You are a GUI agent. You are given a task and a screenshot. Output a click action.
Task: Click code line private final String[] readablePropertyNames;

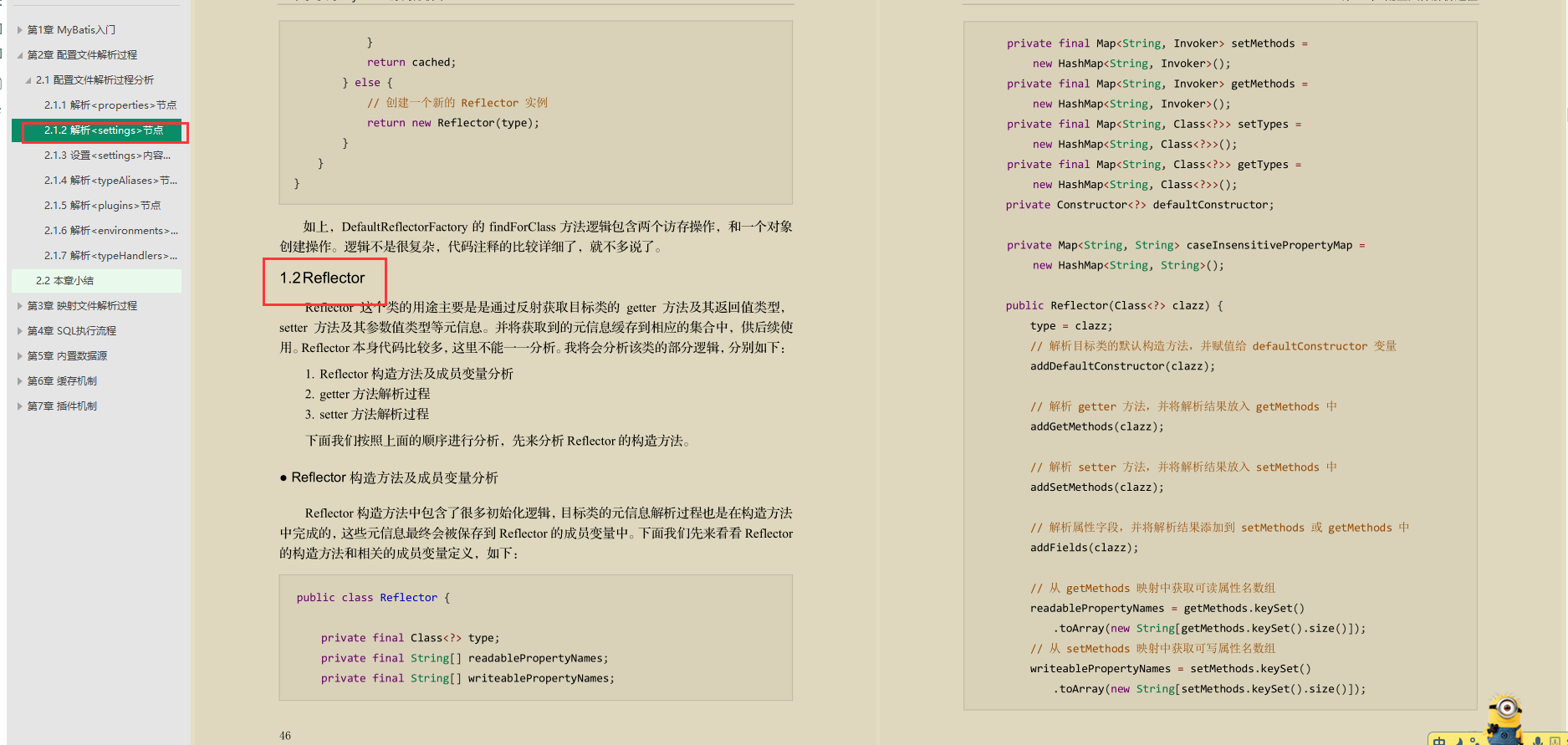pos(465,658)
